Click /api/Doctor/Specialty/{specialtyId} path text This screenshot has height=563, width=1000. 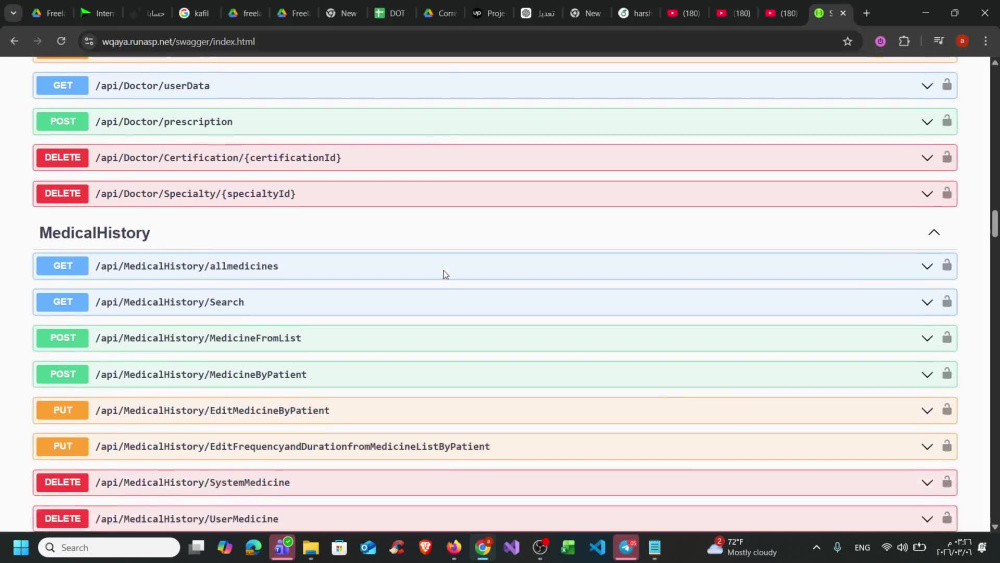pyautogui.click(x=195, y=194)
